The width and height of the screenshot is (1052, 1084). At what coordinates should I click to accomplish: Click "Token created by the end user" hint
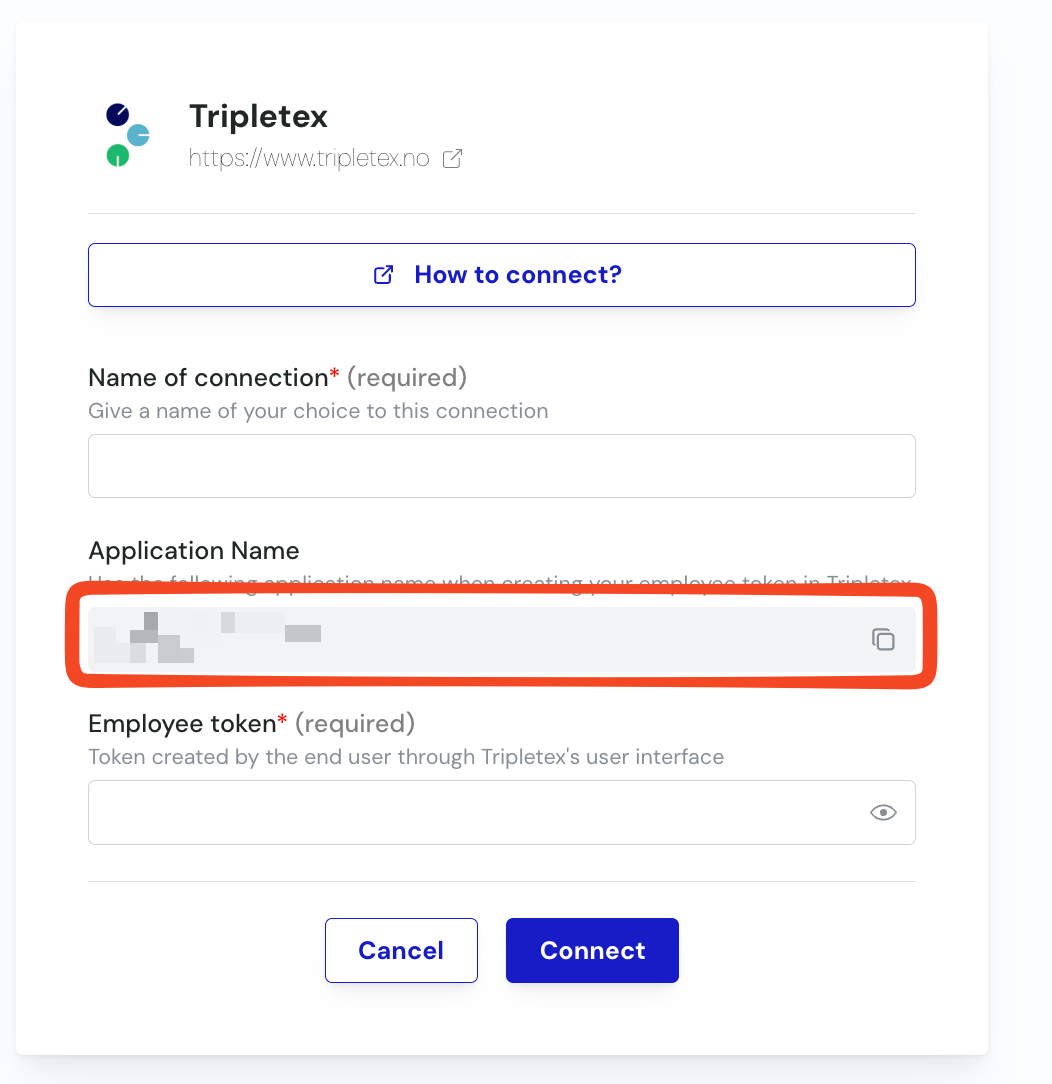coord(406,757)
